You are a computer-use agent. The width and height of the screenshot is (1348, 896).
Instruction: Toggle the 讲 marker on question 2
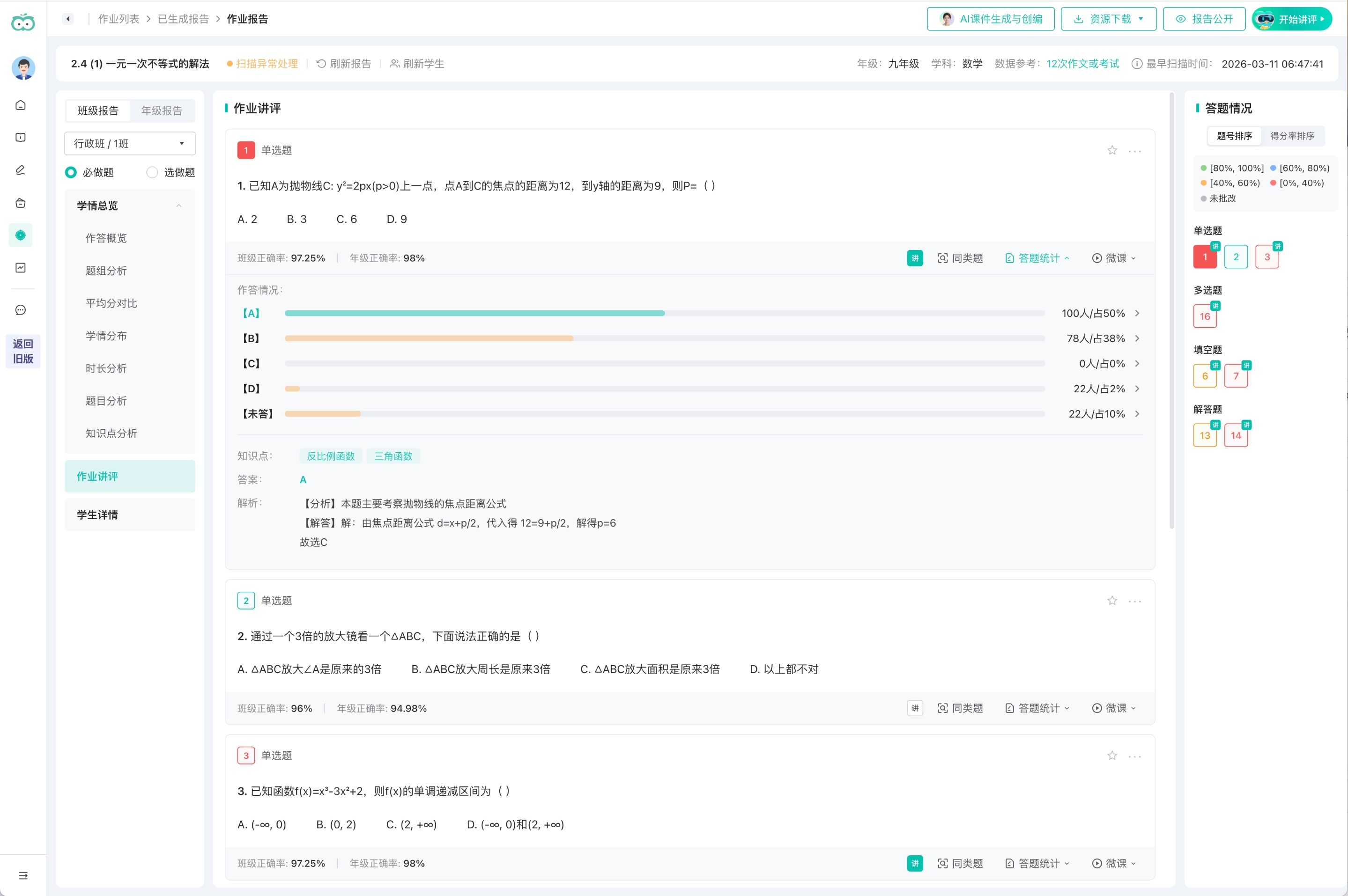pos(915,708)
